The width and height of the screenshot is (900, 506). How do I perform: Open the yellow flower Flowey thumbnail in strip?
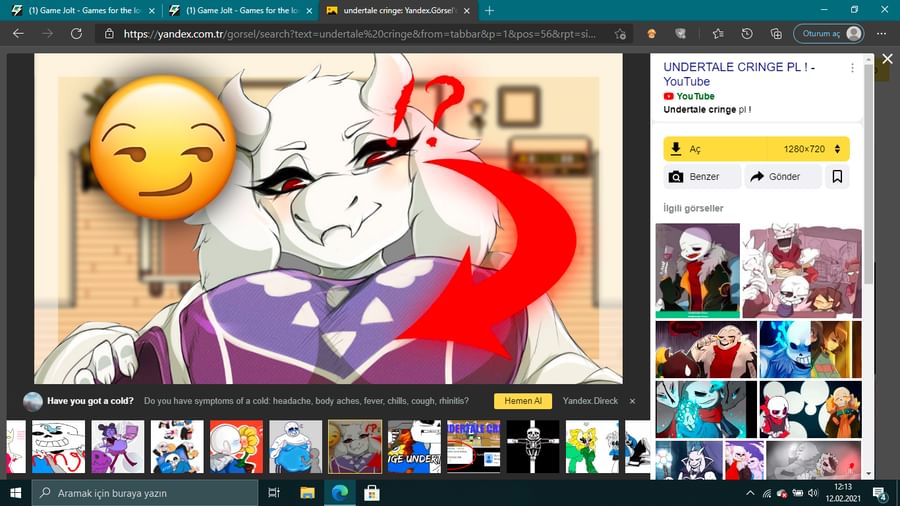point(592,446)
